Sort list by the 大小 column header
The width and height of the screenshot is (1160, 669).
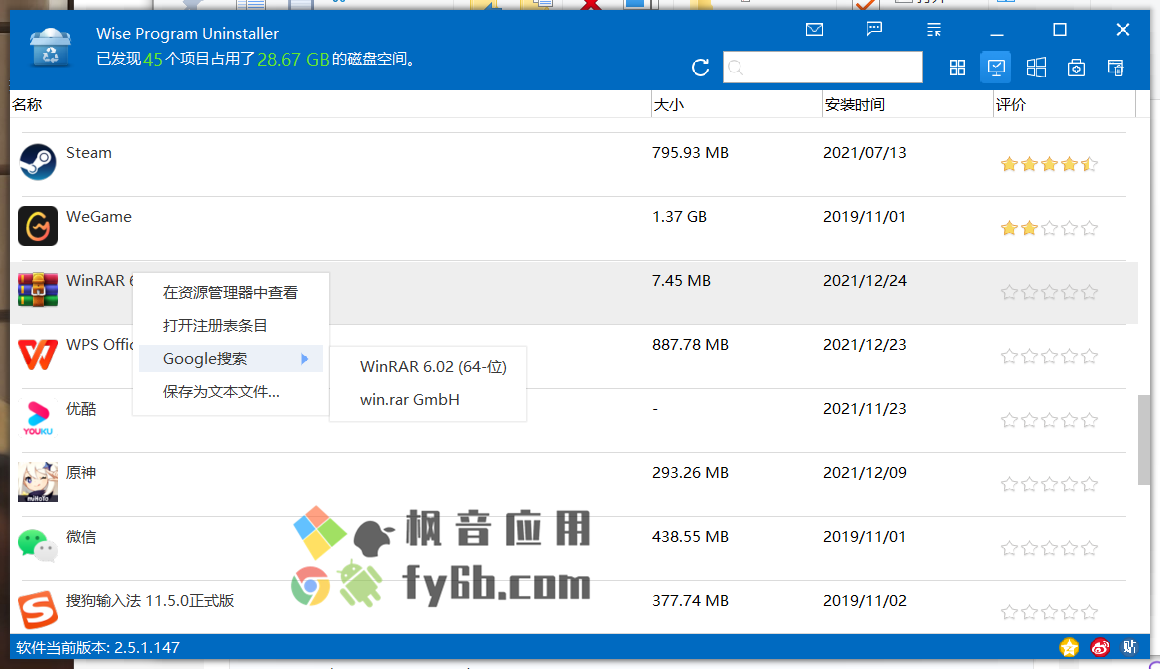click(737, 104)
